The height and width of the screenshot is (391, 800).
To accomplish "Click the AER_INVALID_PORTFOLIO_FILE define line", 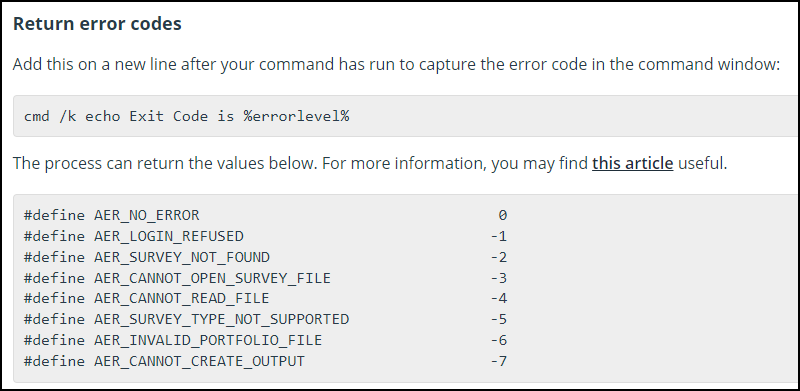I will [x=265, y=340].
